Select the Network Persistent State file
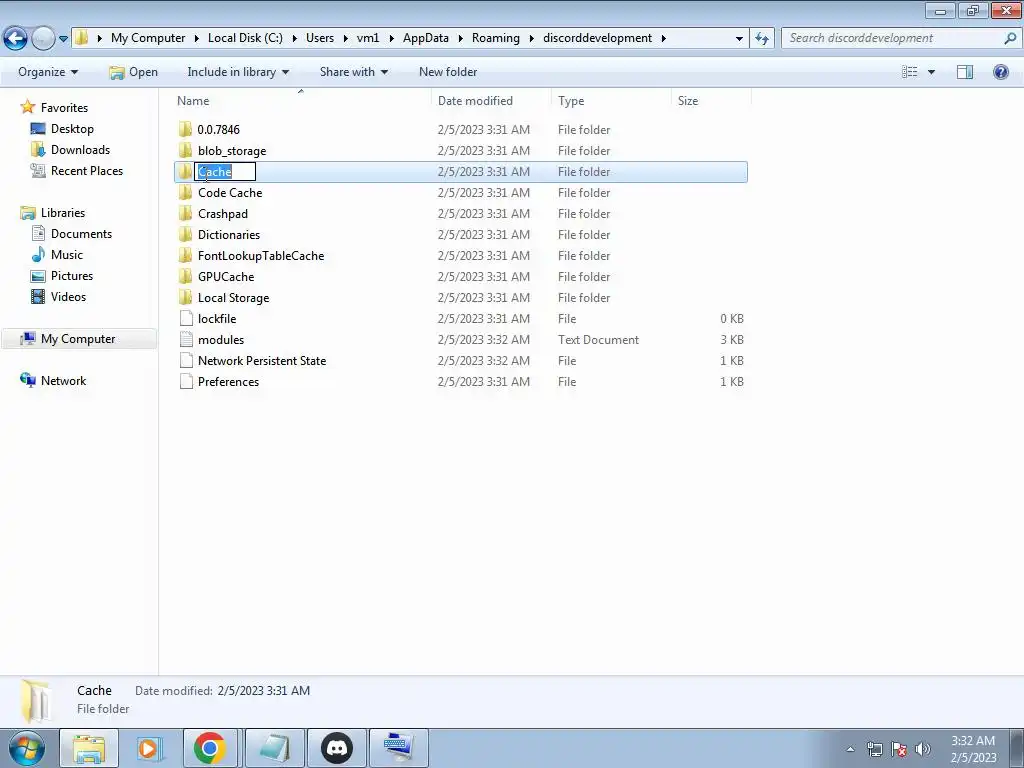Screen dimensions: 1024x768 (x=262, y=360)
